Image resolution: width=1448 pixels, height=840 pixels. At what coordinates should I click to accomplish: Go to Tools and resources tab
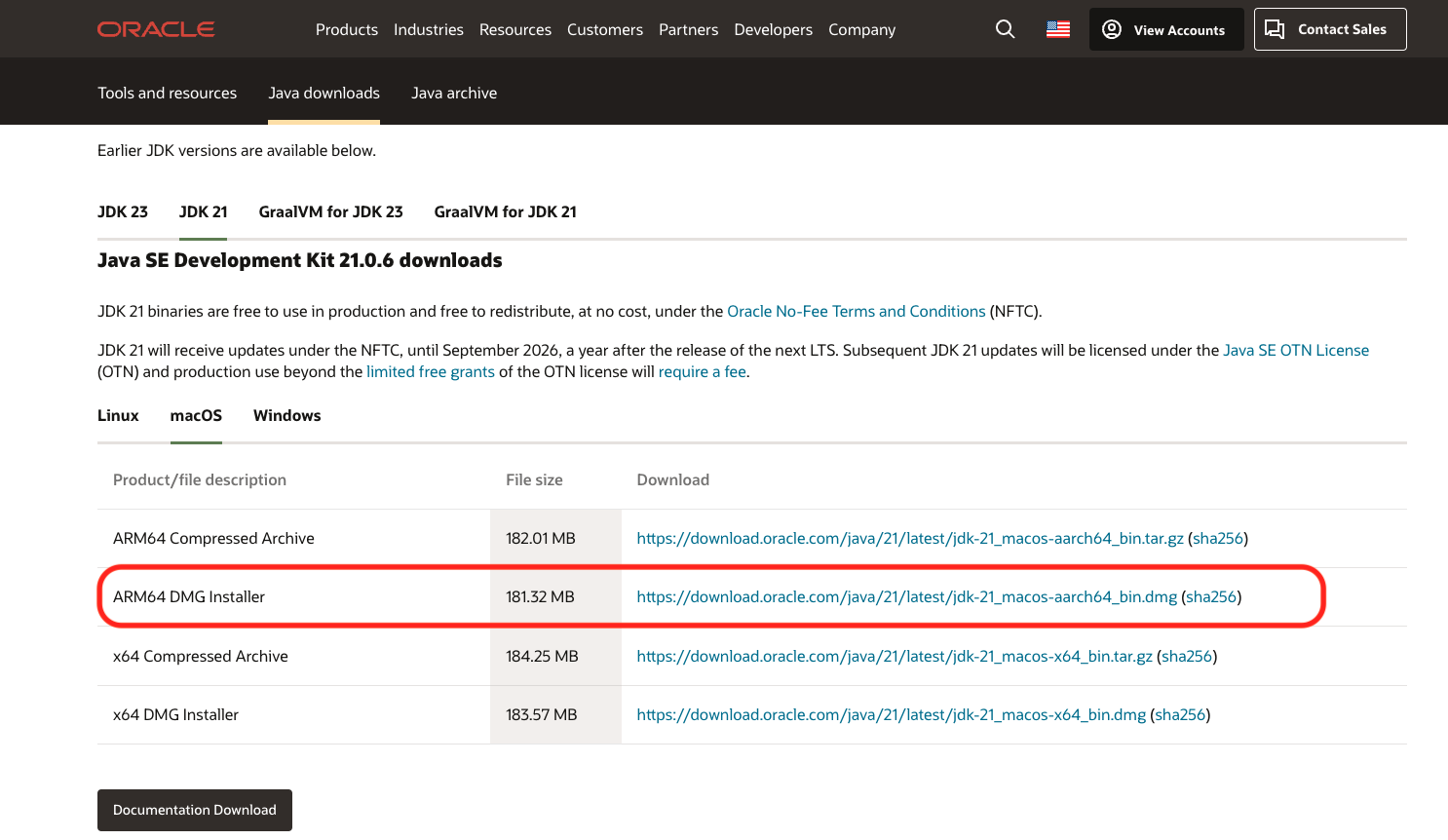[168, 93]
